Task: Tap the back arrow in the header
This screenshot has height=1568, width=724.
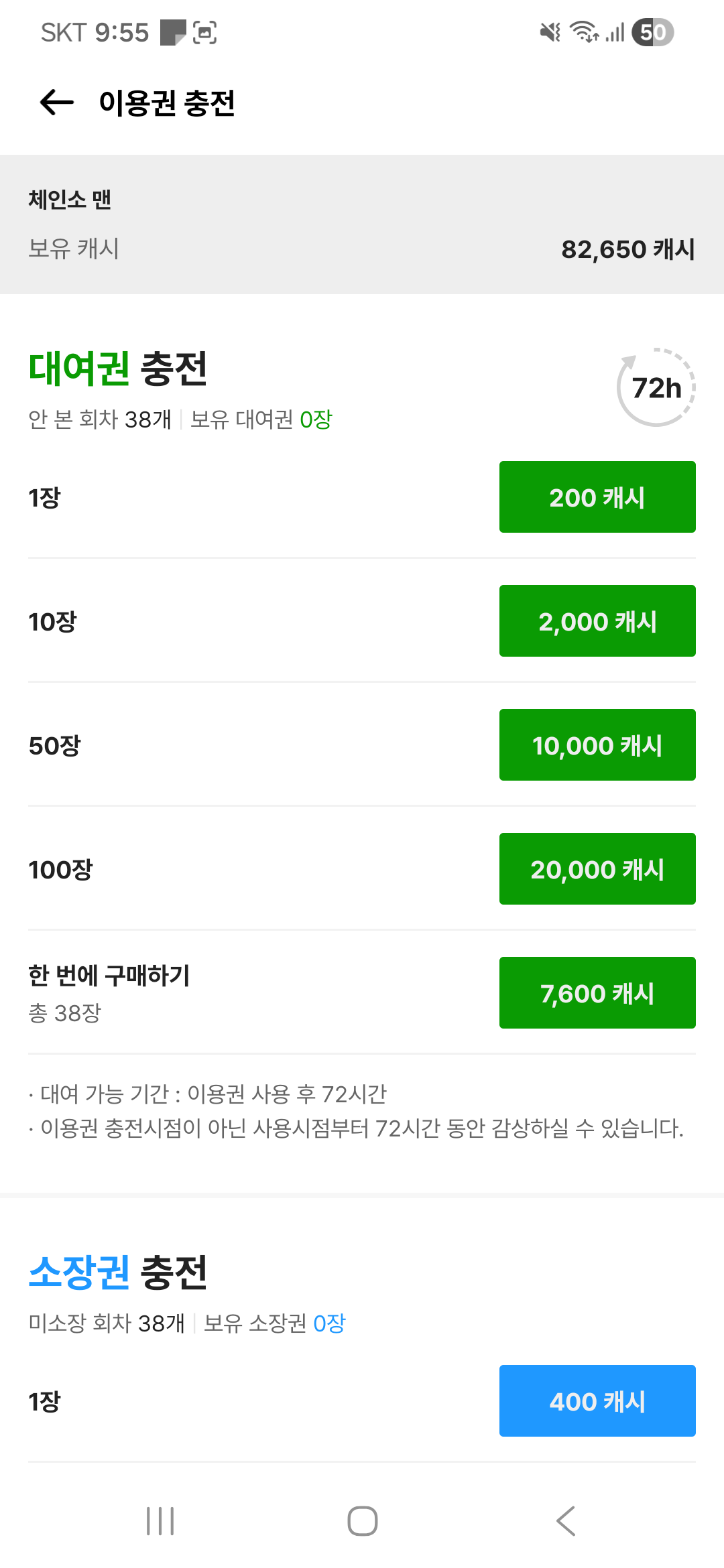Action: click(57, 103)
